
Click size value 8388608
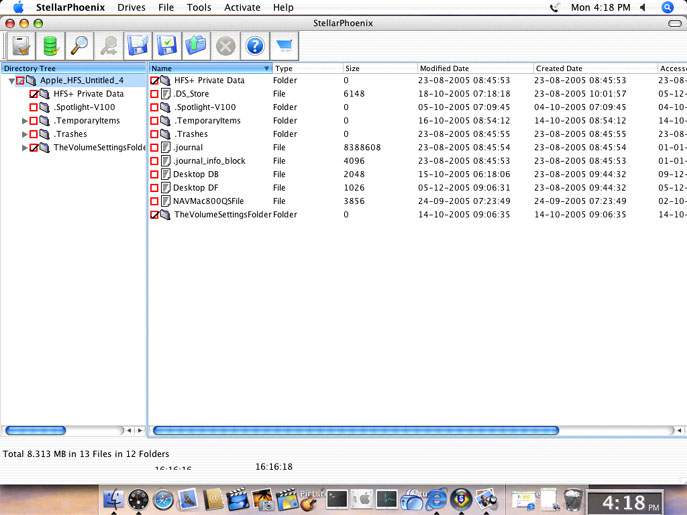362,148
